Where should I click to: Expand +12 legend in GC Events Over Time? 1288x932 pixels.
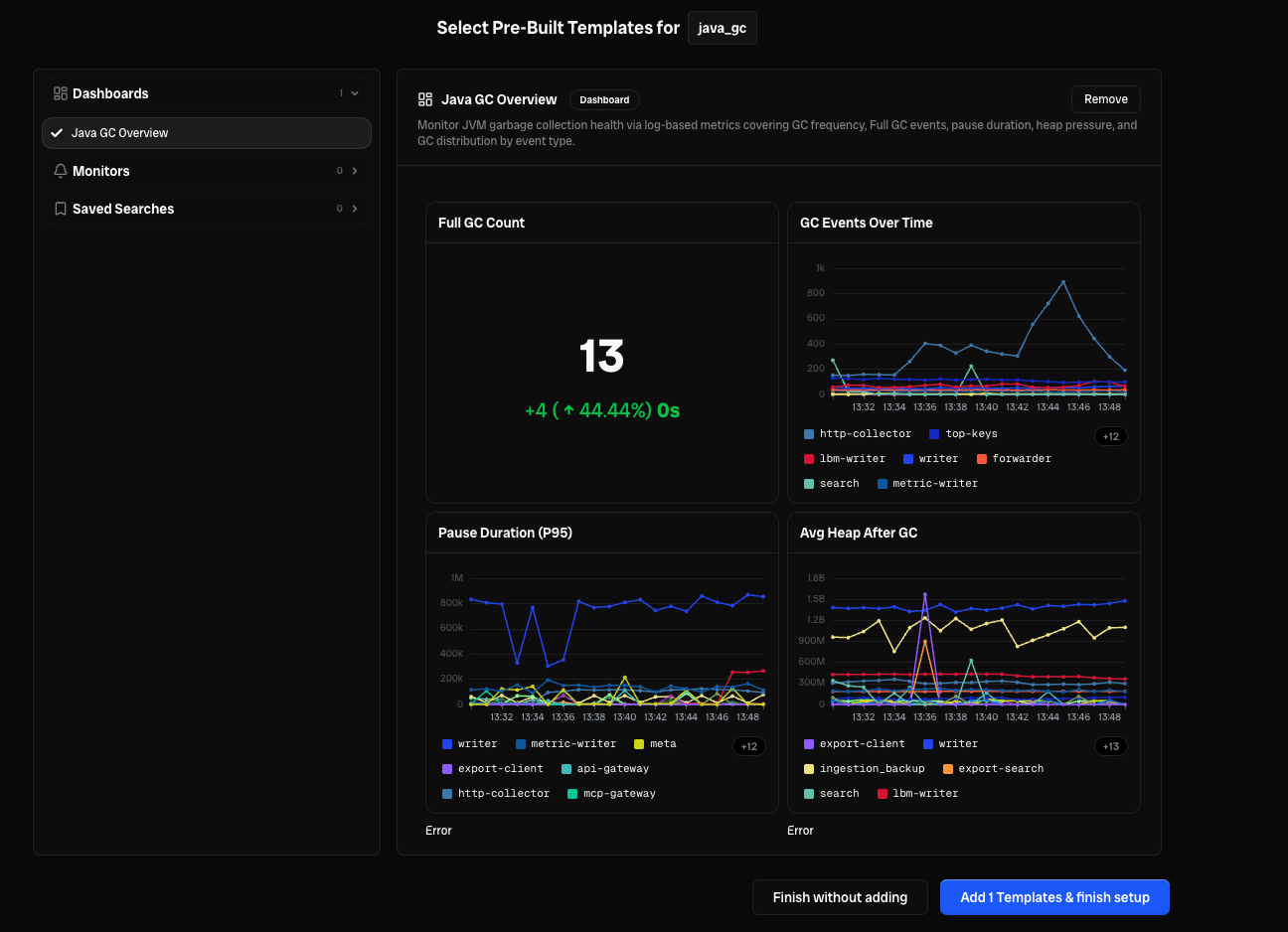coord(1111,436)
